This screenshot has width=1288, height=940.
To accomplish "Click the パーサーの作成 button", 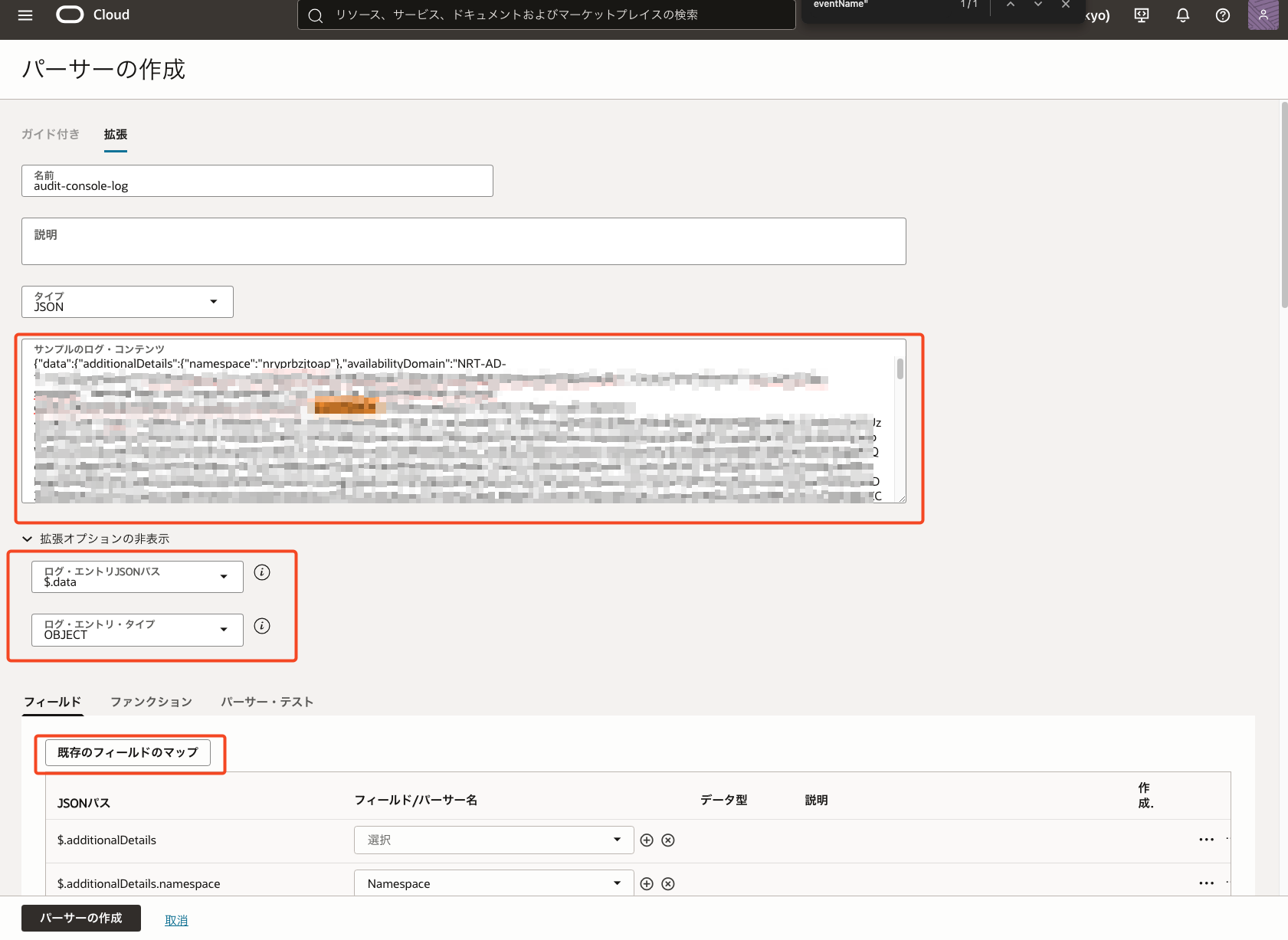I will click(x=81, y=918).
